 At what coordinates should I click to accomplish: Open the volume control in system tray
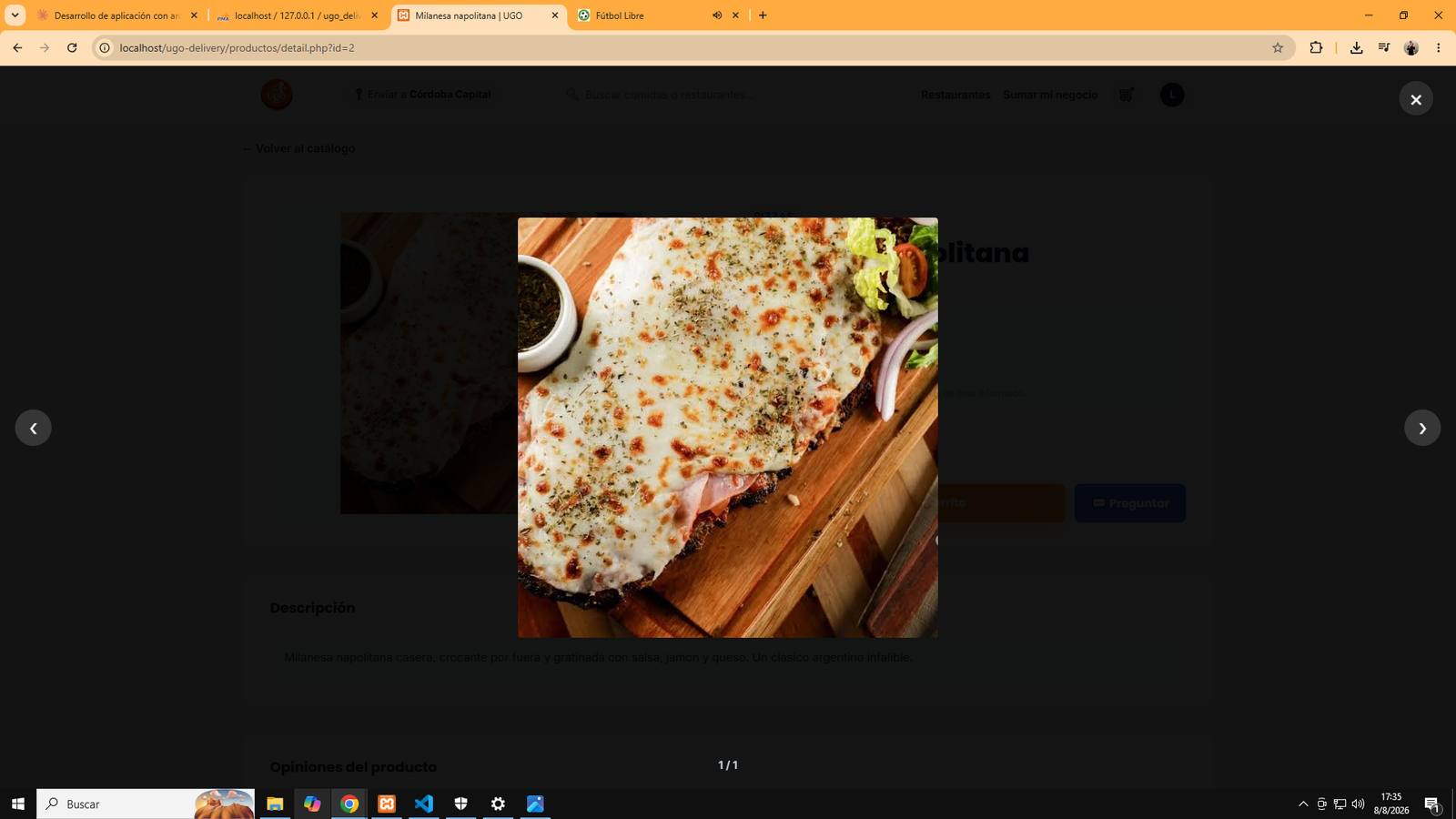click(1359, 804)
